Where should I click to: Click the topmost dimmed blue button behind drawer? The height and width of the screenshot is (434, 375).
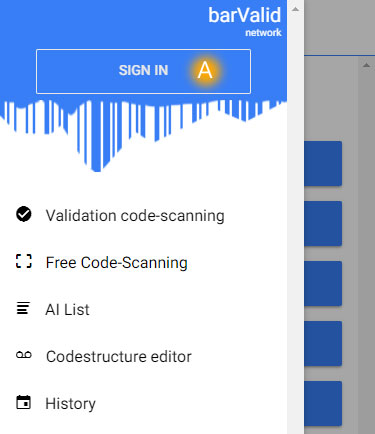(x=323, y=164)
